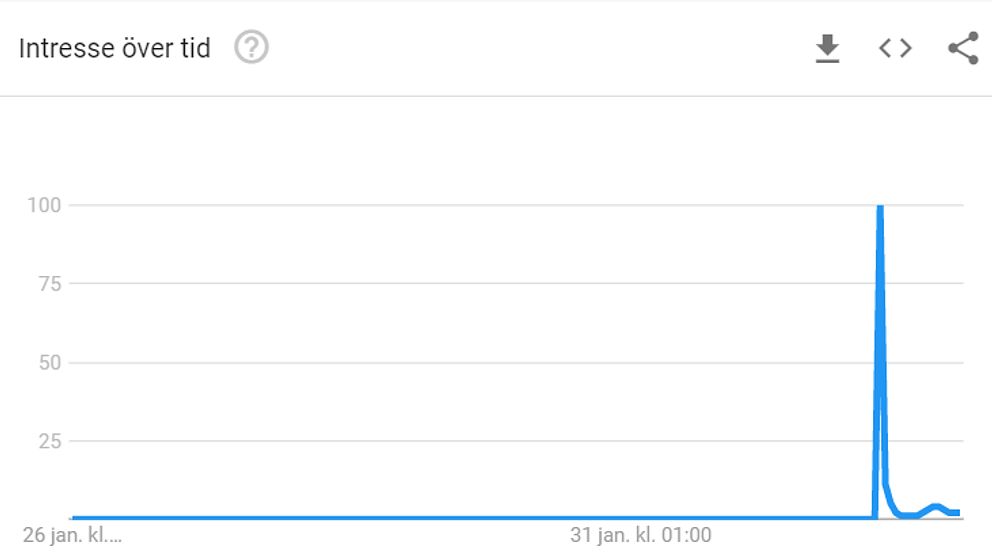Open the embed code icon
Screen dimensions: 992x558
(895, 48)
